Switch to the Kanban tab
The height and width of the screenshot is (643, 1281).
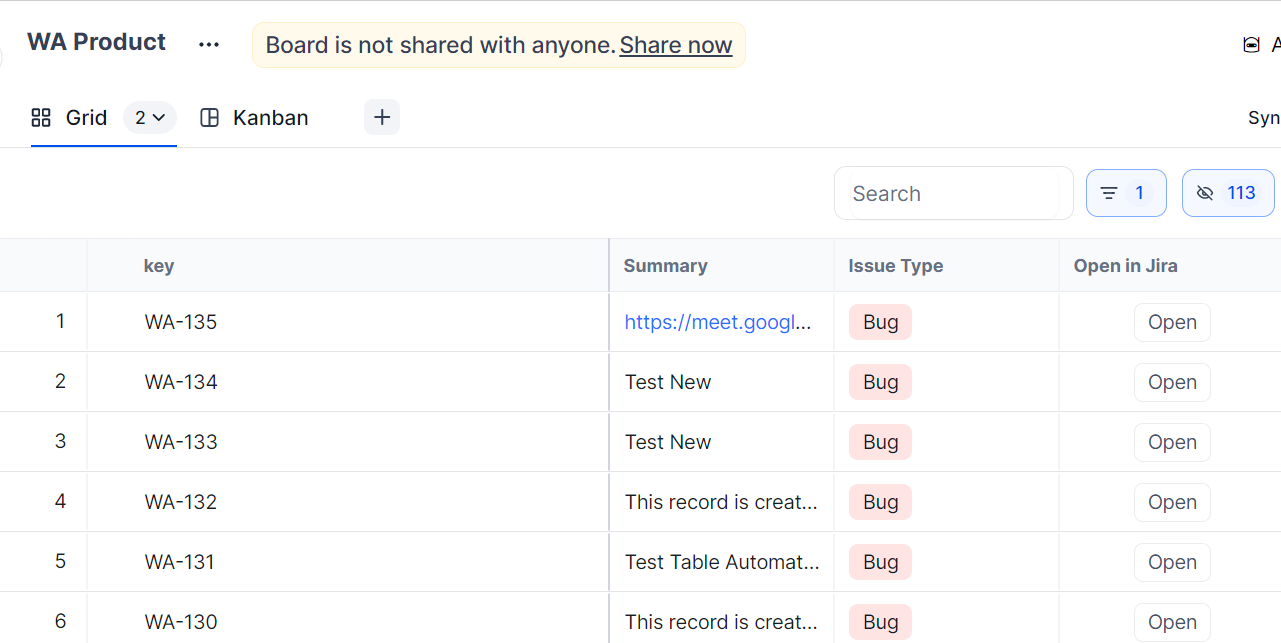click(270, 118)
